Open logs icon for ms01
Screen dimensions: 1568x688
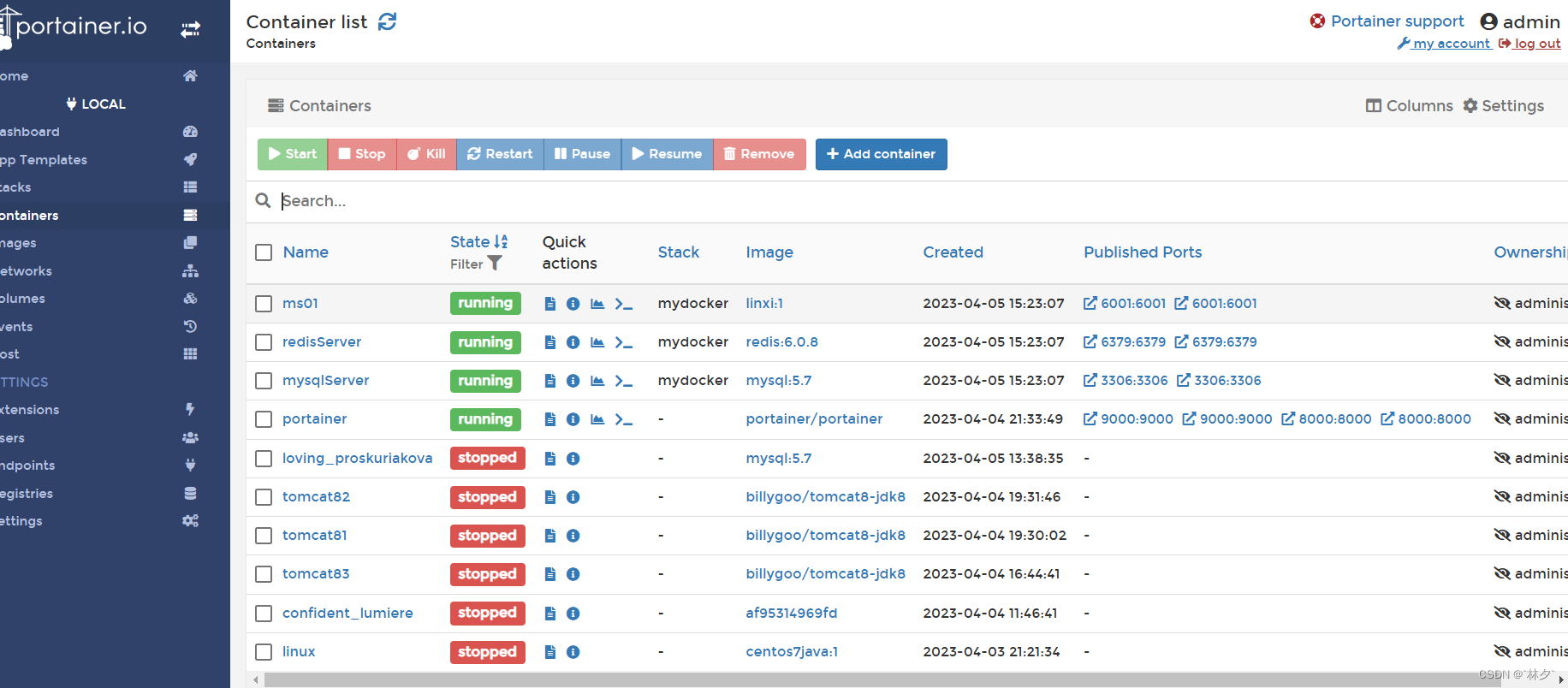point(550,304)
